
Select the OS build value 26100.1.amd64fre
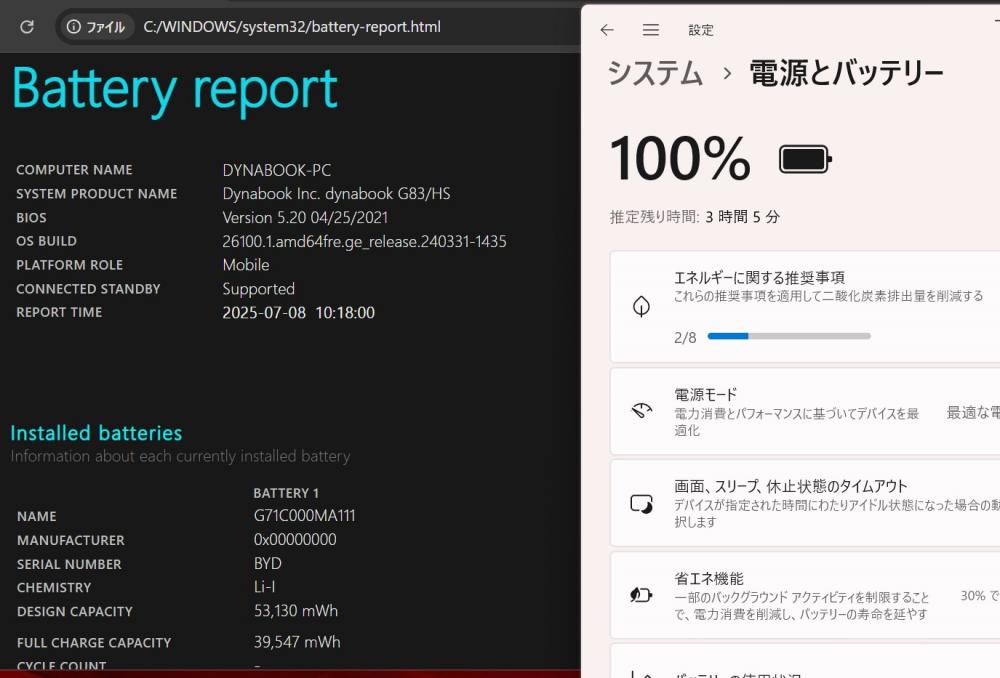(364, 242)
